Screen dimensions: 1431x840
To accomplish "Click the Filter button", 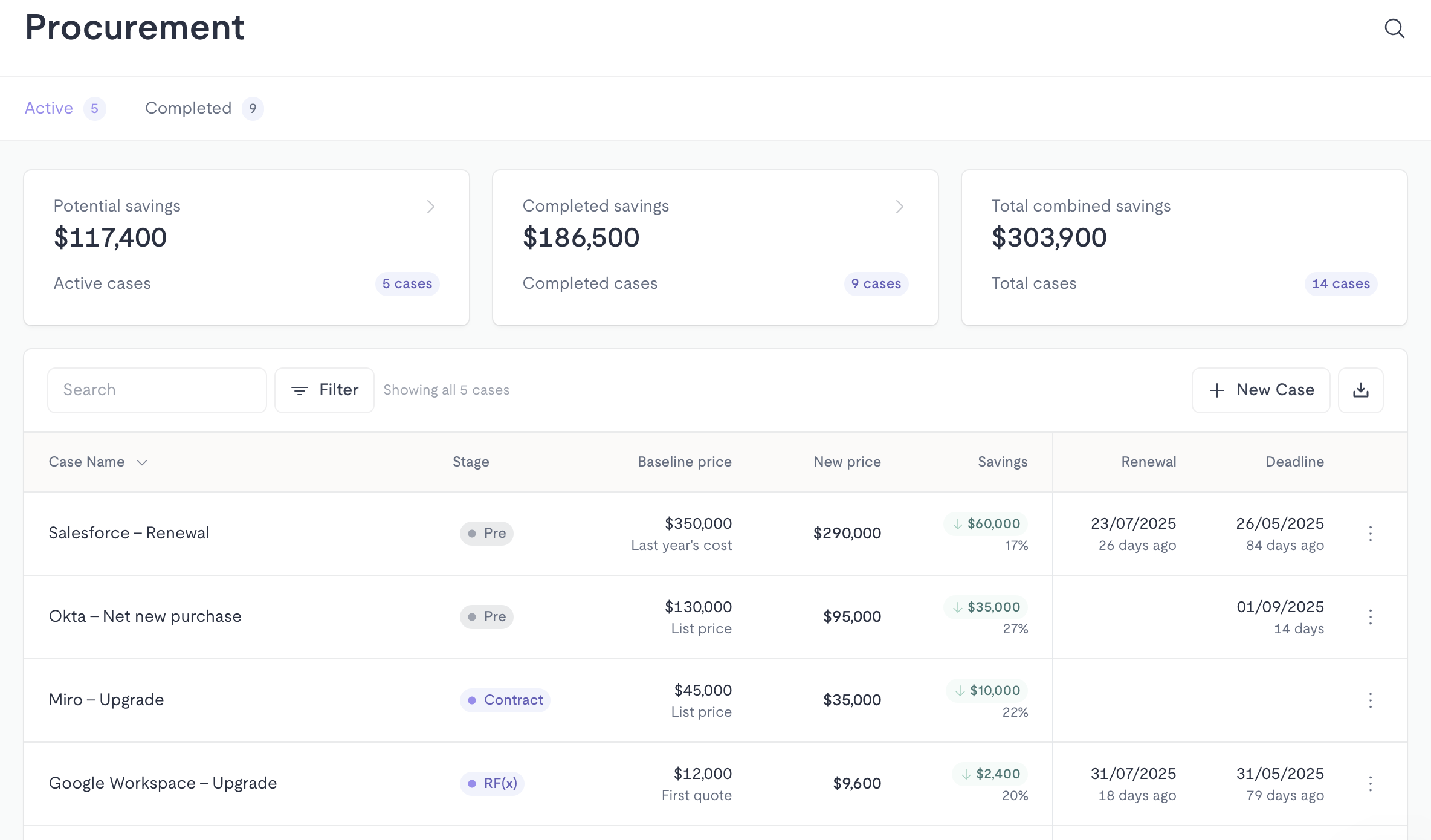I will (x=325, y=390).
